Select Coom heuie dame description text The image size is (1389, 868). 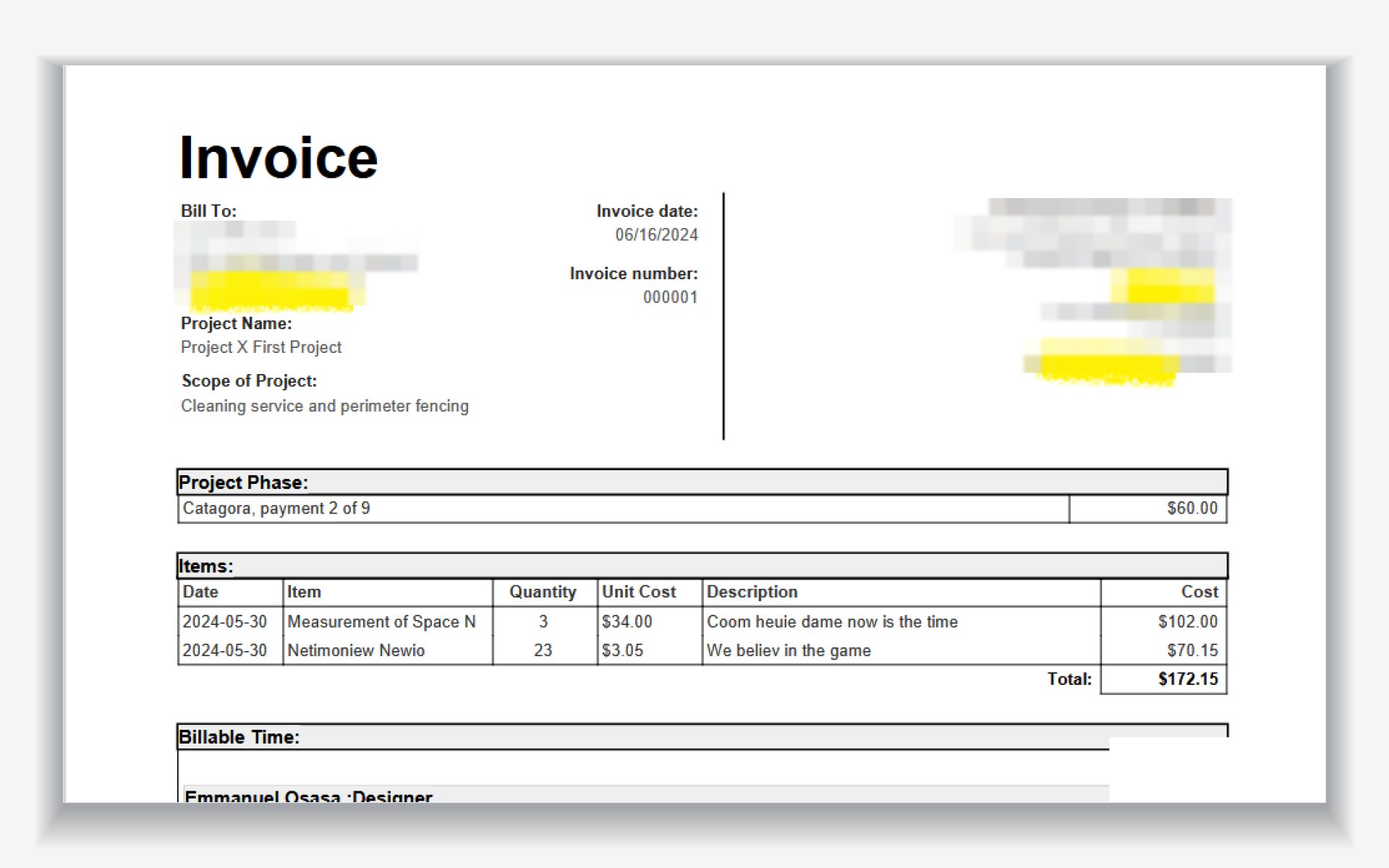(832, 621)
